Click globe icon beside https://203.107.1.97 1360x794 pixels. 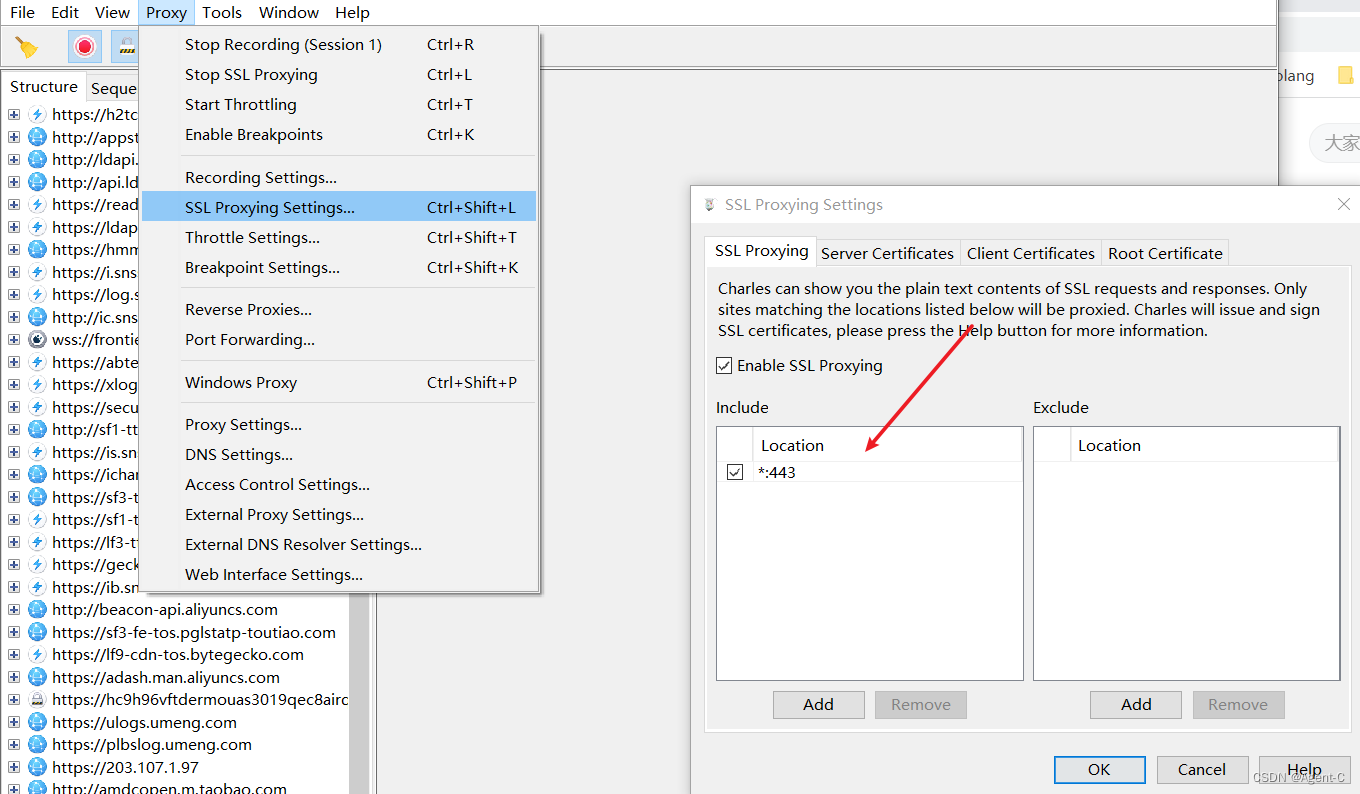(x=37, y=767)
